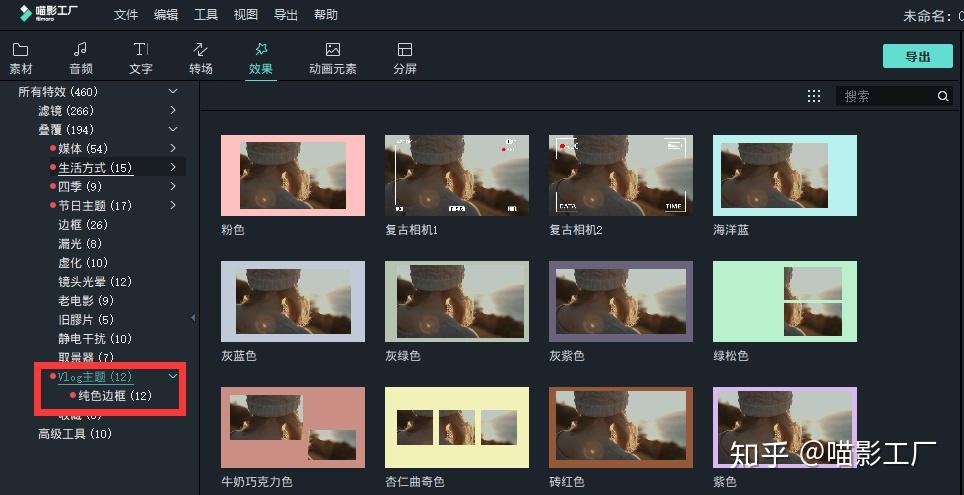Open the 视图 menu
Viewport: 964px width, 495px height.
[245, 15]
